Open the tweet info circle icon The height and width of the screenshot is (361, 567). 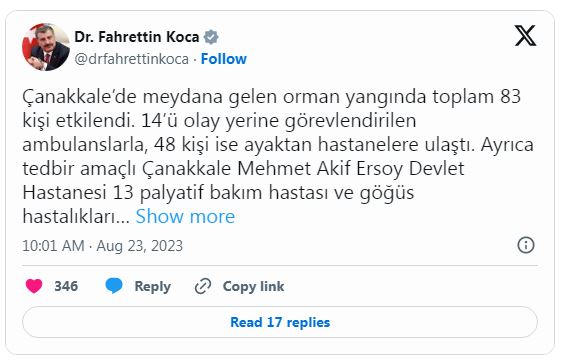click(x=526, y=245)
